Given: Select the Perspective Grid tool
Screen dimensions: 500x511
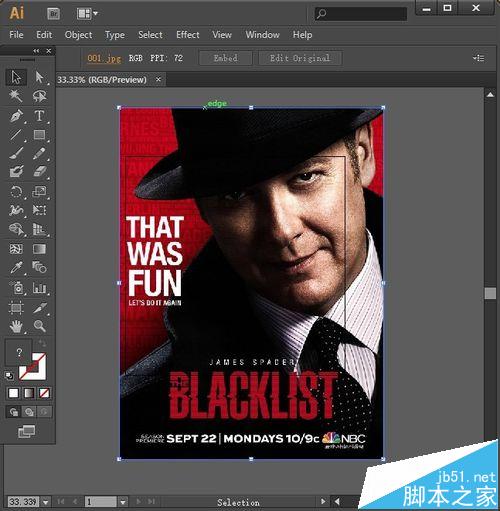Looking at the screenshot, I should click(x=39, y=229).
